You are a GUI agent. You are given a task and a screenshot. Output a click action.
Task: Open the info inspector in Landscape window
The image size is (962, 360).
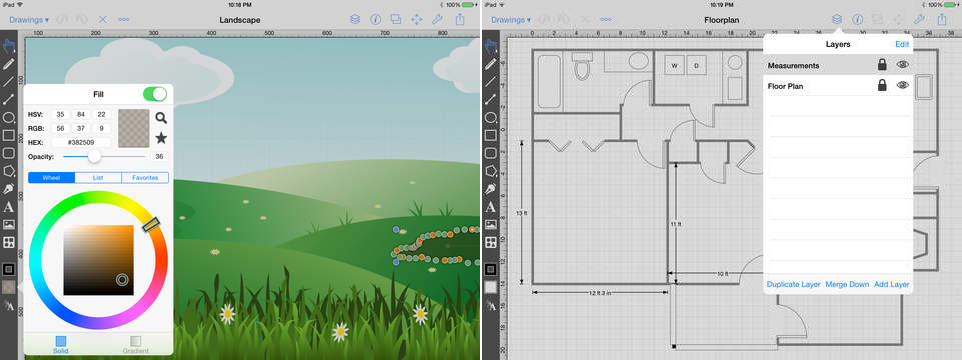375,20
